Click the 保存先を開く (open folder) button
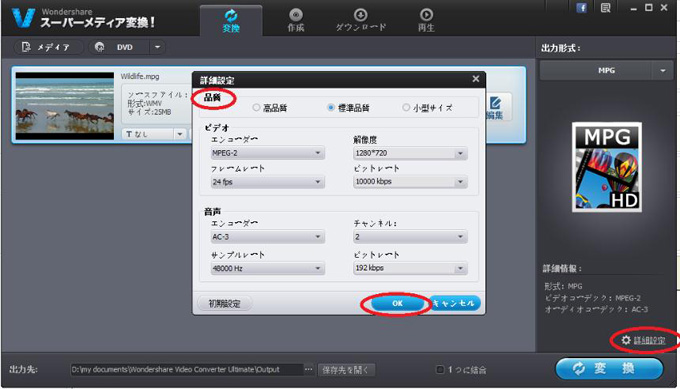Viewport: 680px width, 389px height. (346, 370)
